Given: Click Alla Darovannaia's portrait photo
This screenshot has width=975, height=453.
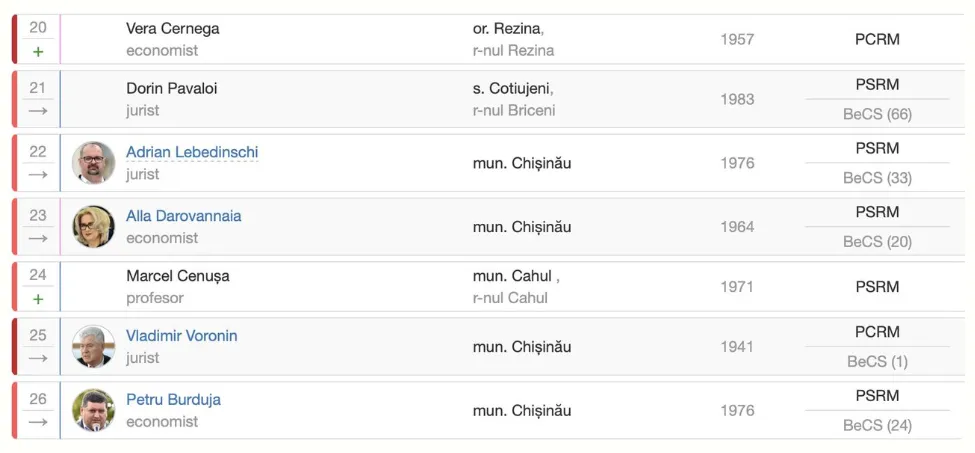Looking at the screenshot, I should click(x=93, y=227).
